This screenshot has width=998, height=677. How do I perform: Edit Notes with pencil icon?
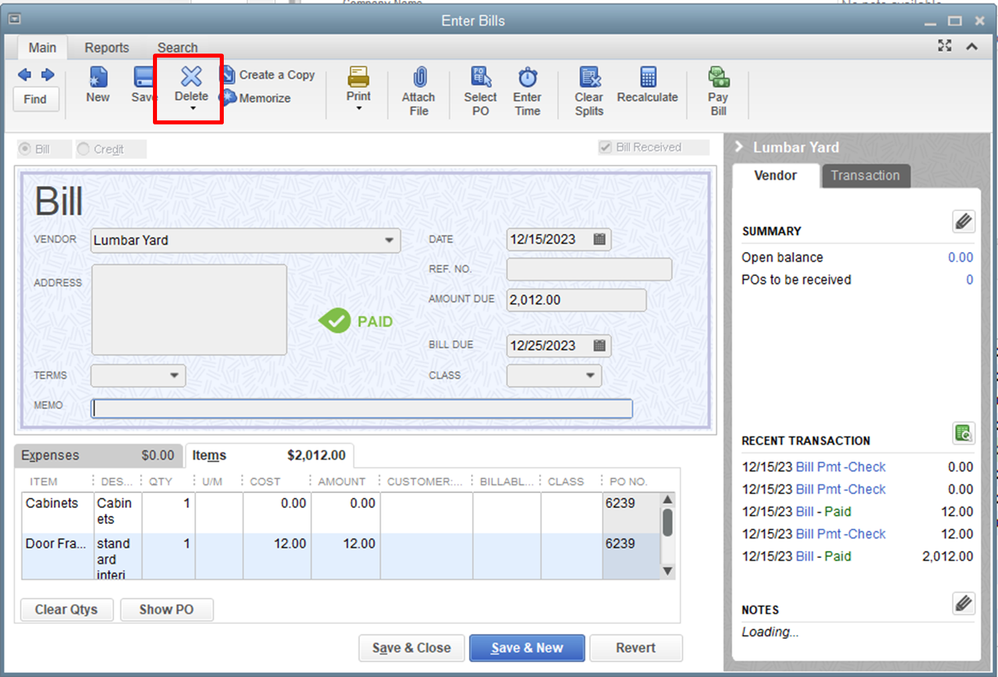pos(964,603)
